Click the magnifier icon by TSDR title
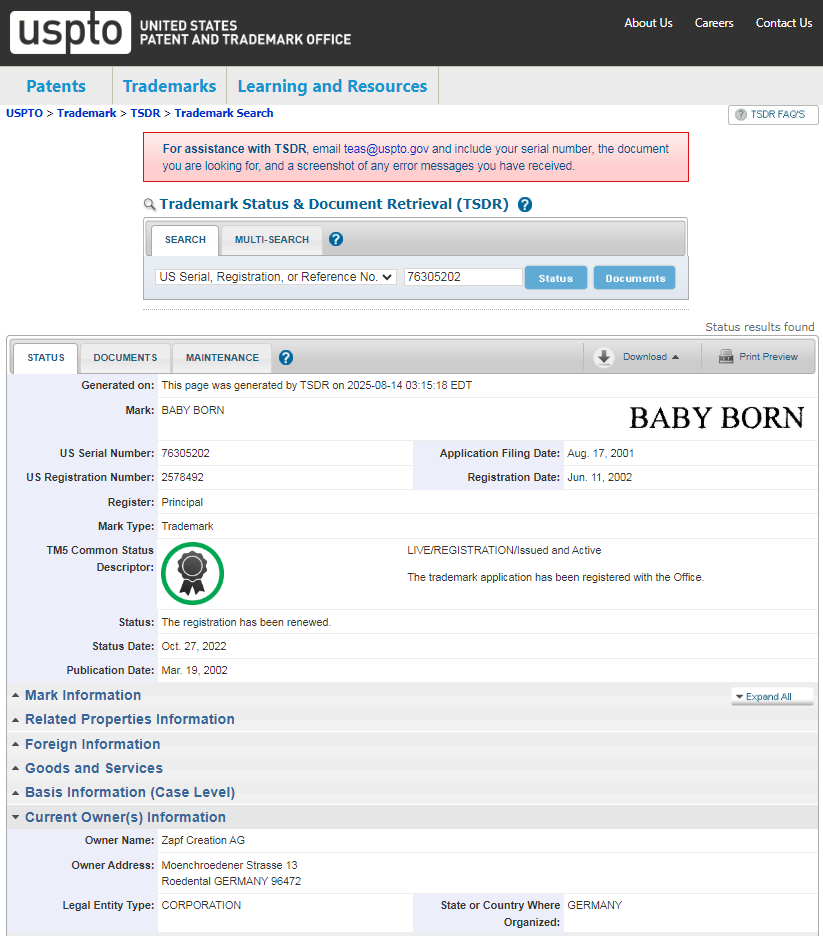This screenshot has height=936, width=823. coord(150,205)
